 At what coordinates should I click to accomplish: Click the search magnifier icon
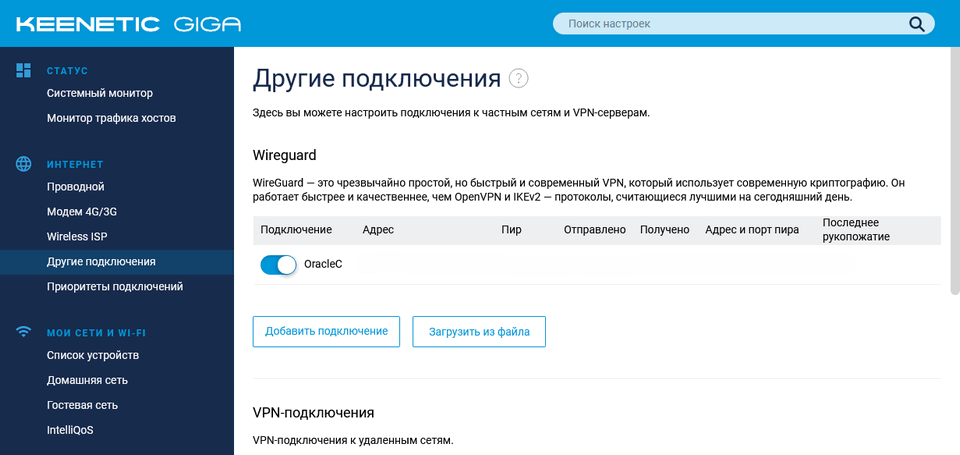click(917, 24)
